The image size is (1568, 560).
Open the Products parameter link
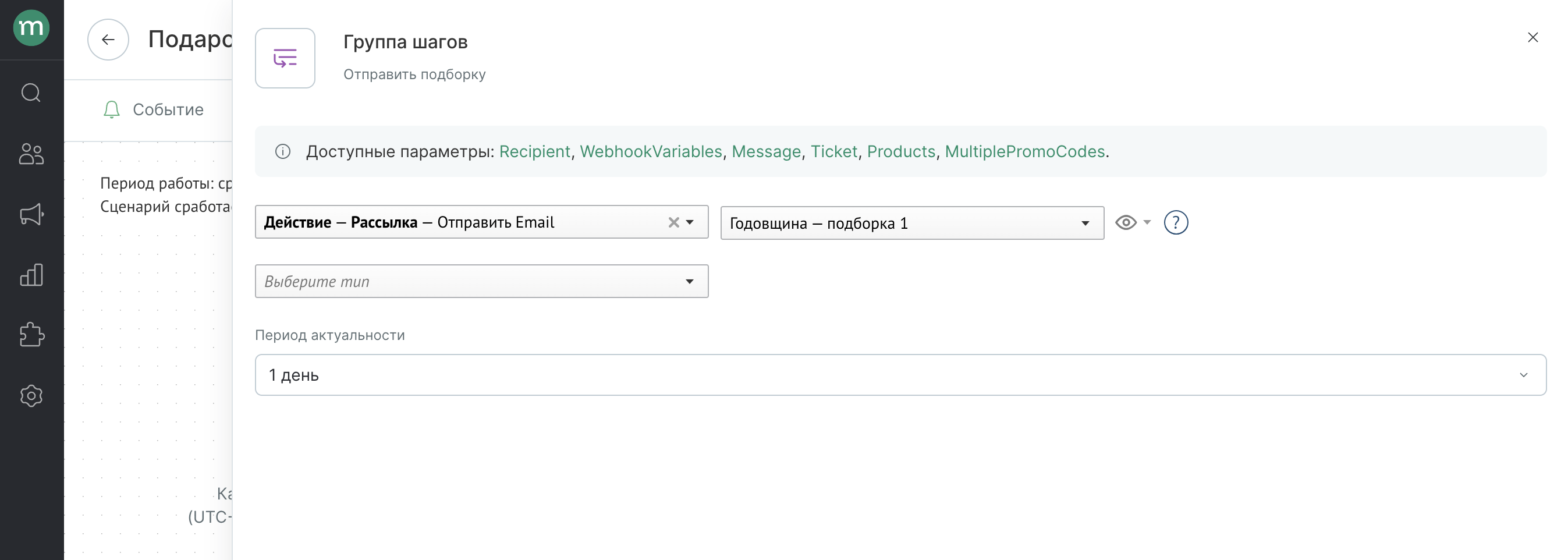click(x=901, y=151)
